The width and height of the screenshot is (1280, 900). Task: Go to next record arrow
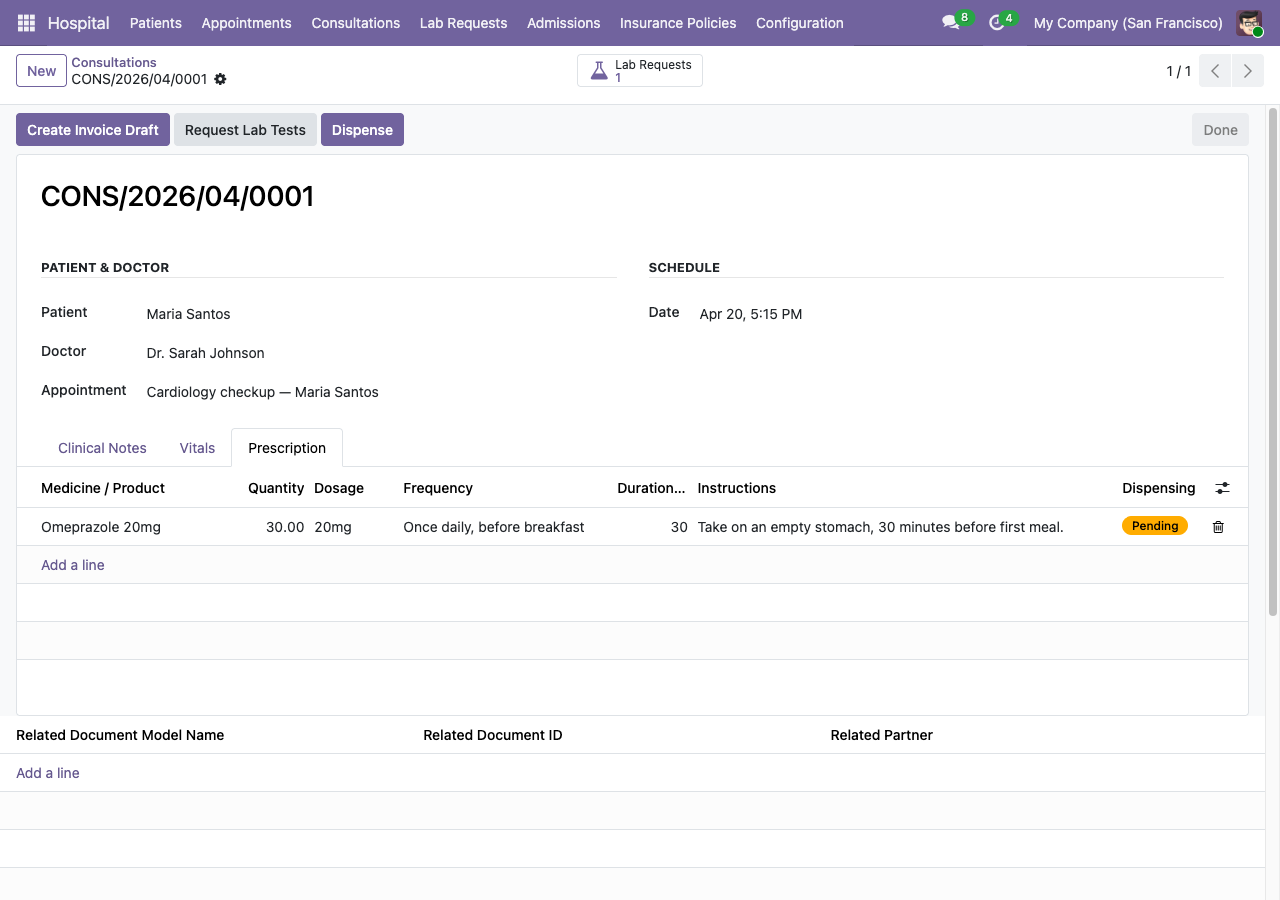(x=1248, y=71)
